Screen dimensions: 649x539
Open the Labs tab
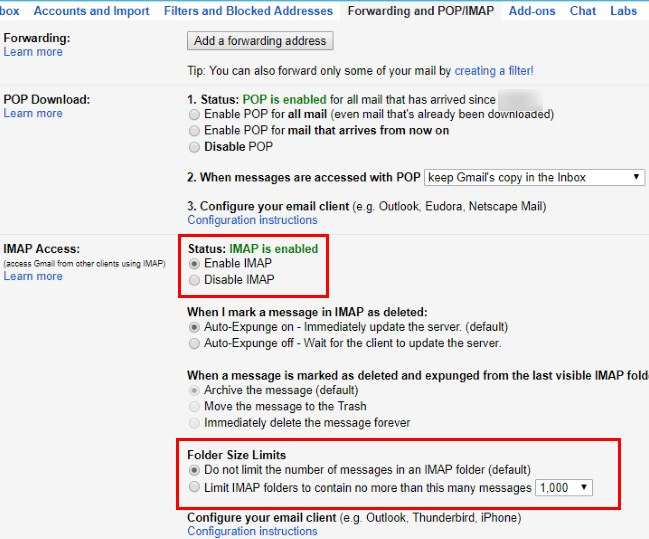623,11
